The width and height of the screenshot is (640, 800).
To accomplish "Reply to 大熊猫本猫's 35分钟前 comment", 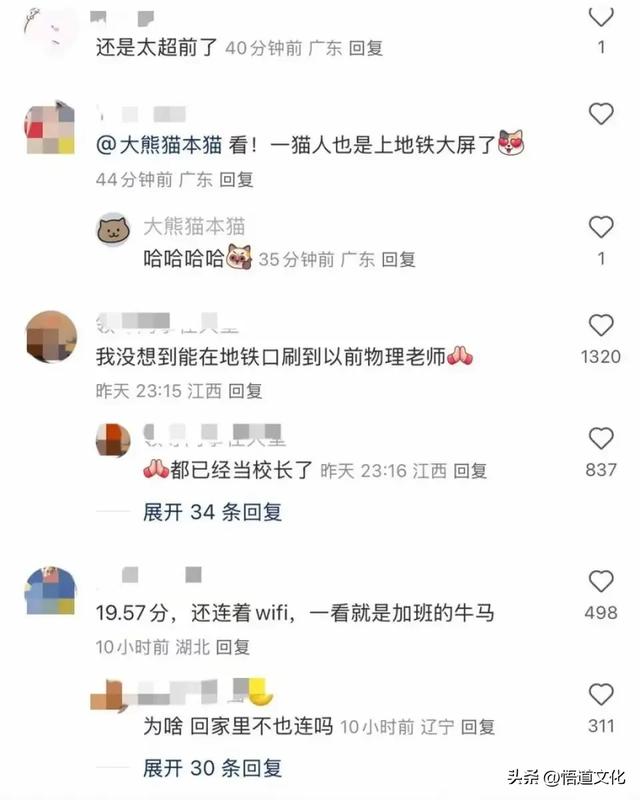I will [x=399, y=259].
